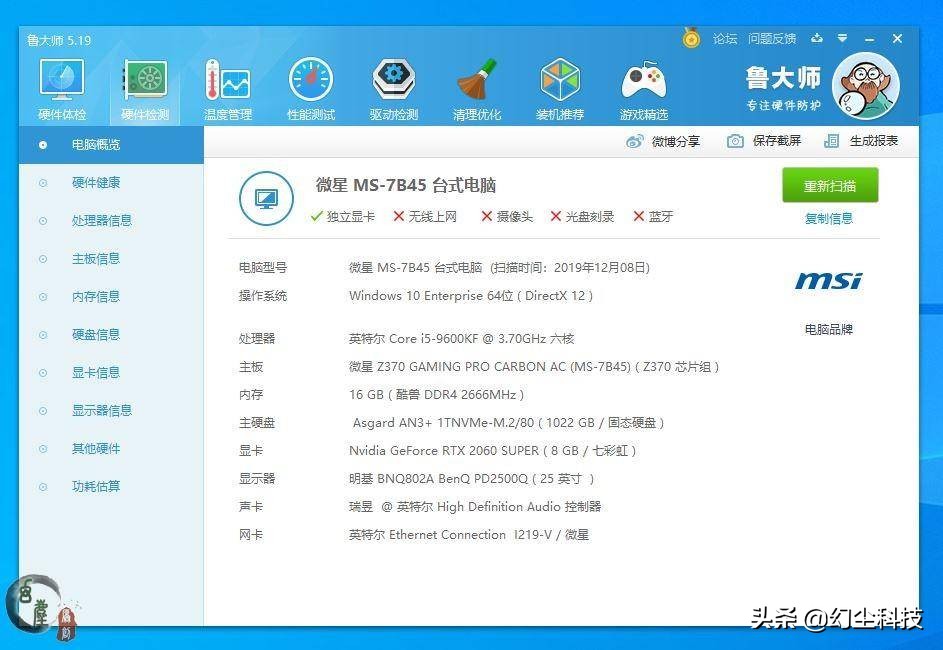Viewport: 943px width, 650px height.
Task: Minimize the 鲁大师 window
Action: pos(870,39)
